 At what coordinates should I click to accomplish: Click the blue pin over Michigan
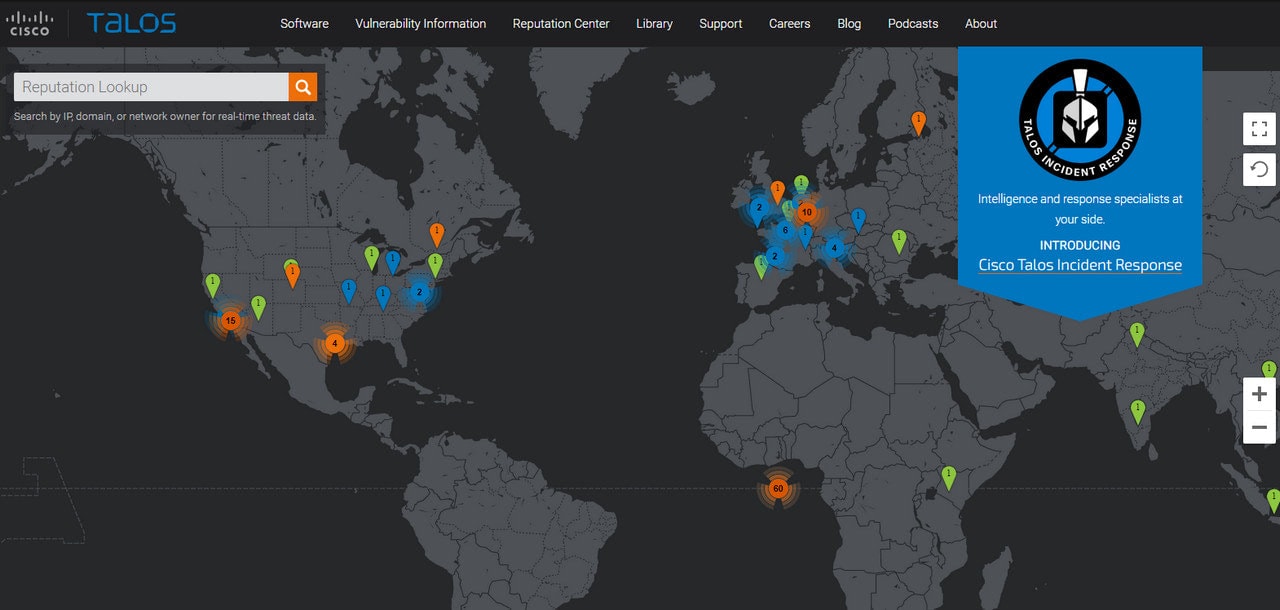(393, 262)
